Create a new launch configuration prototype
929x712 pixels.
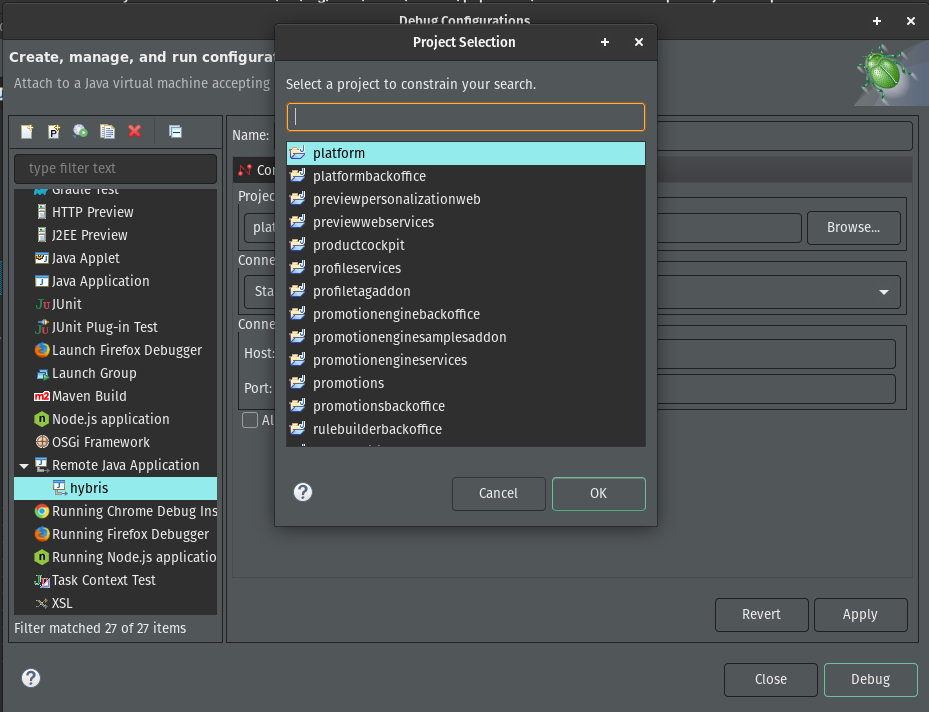(x=53, y=131)
